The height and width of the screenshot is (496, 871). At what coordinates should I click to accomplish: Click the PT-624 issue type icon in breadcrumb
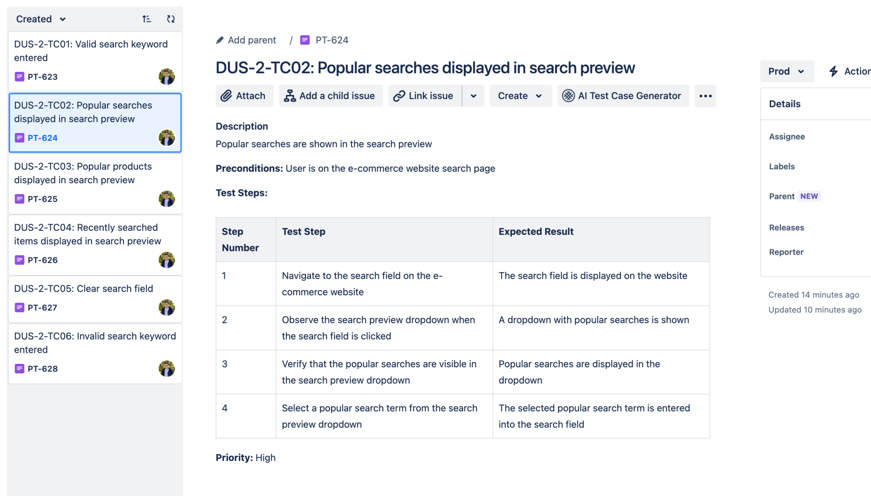pos(305,41)
